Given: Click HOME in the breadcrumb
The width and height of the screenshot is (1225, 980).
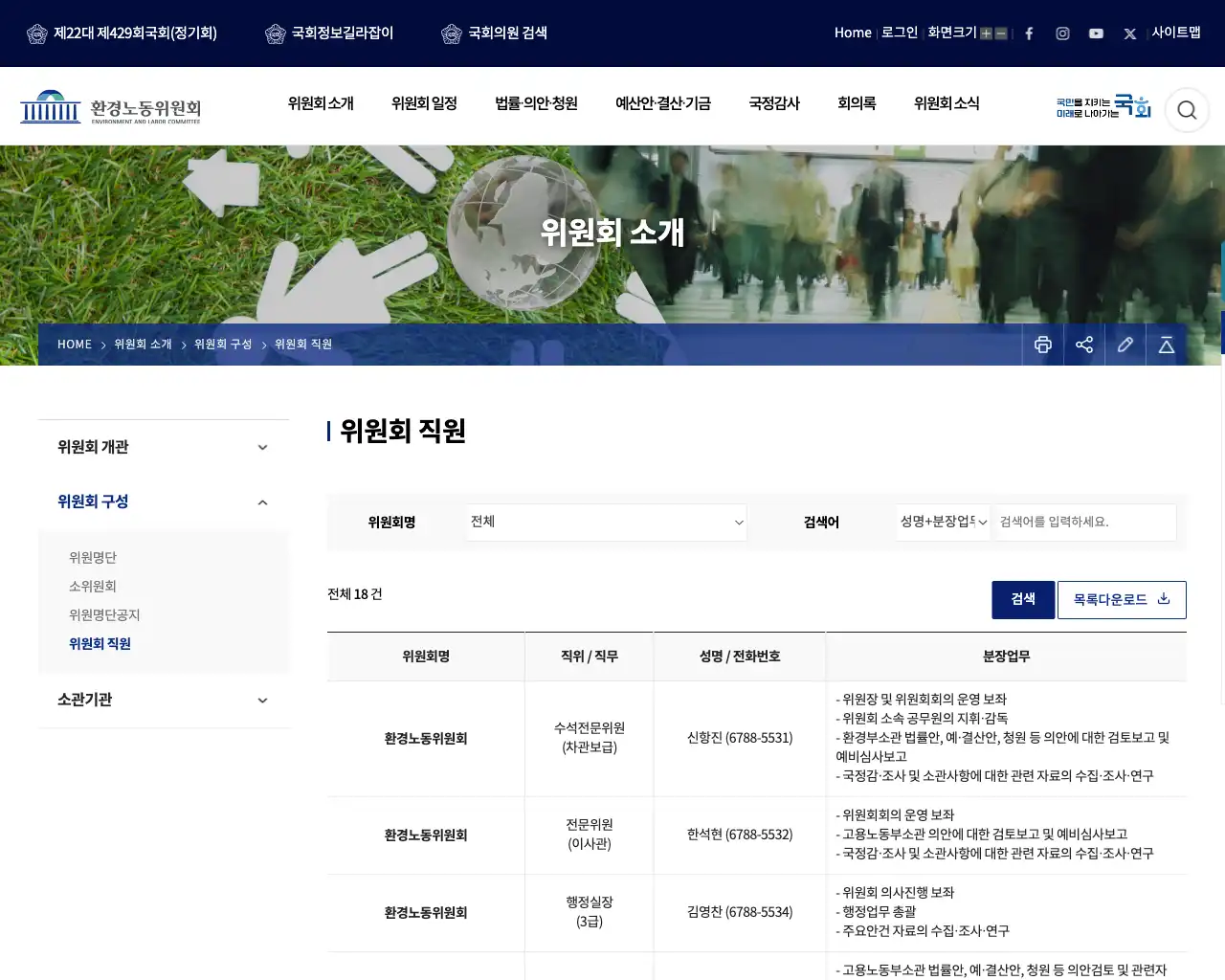Looking at the screenshot, I should (x=75, y=345).
